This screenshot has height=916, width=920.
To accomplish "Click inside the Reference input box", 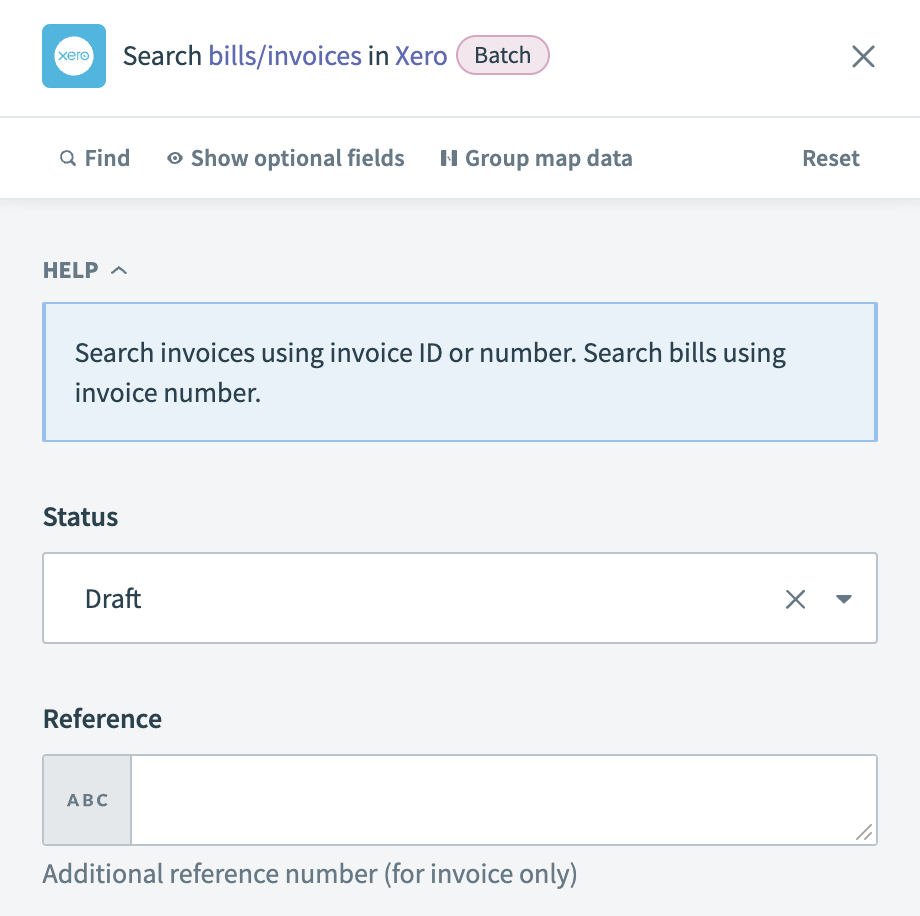I will point(500,800).
